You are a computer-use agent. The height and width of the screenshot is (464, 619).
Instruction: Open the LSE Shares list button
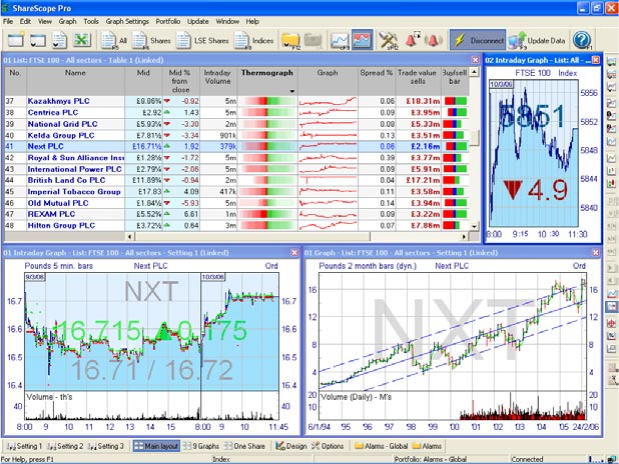click(203, 40)
